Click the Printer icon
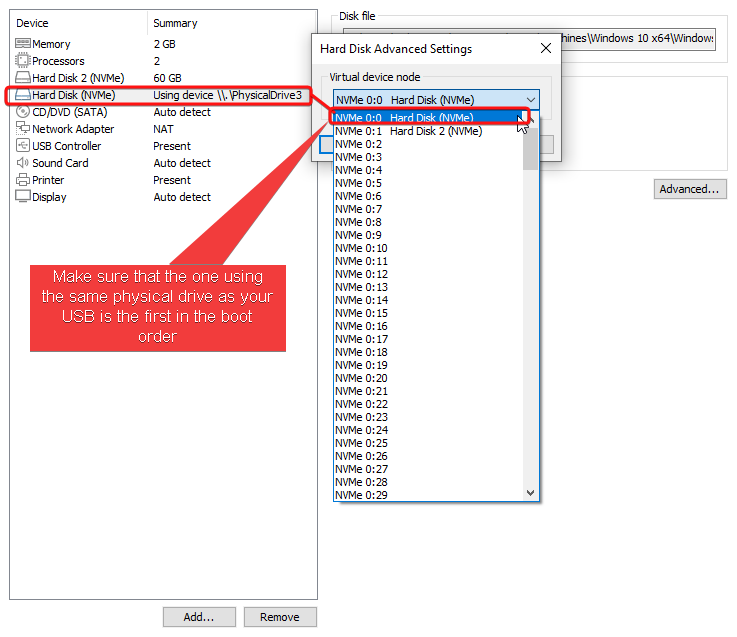The image size is (737, 637). click(23, 180)
